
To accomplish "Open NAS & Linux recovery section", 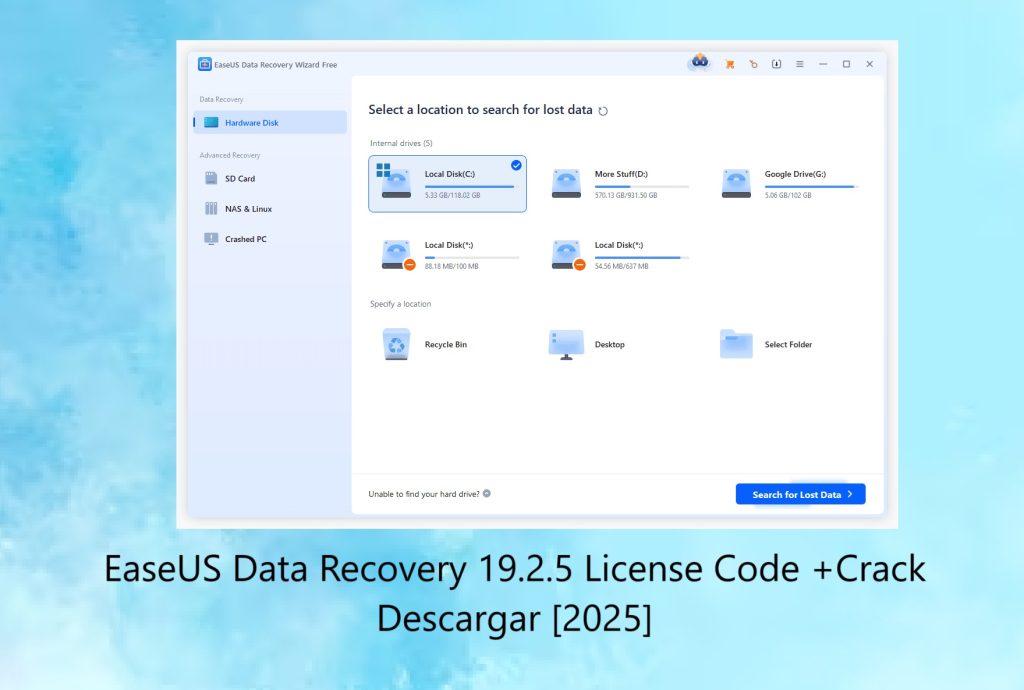I will (x=248, y=209).
